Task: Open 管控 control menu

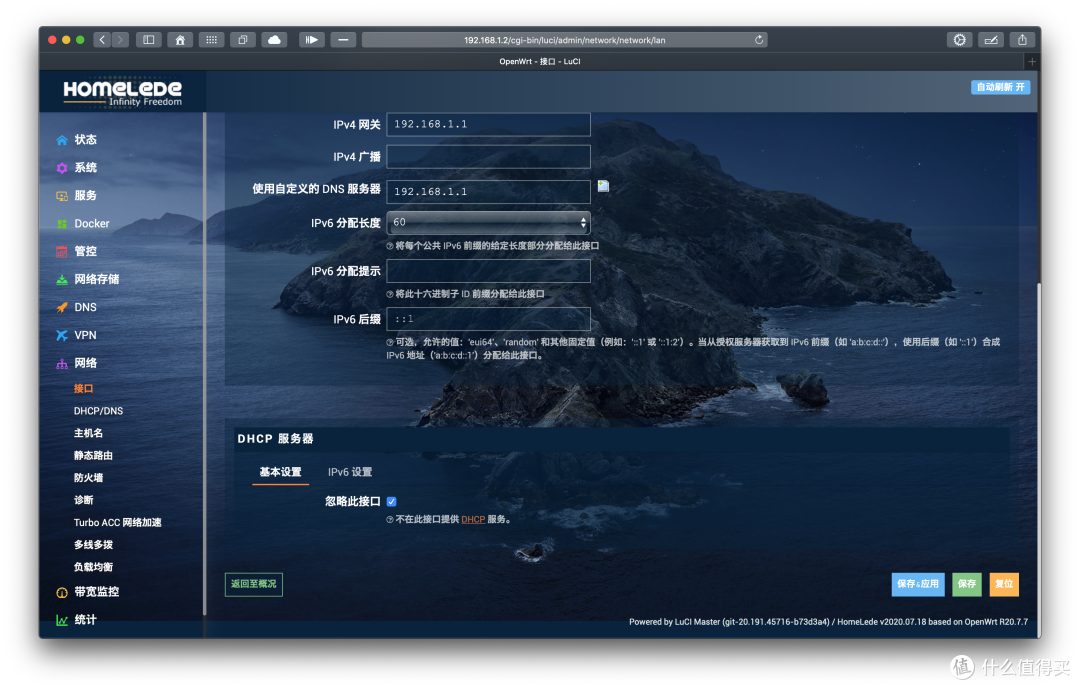Action: 85,251
